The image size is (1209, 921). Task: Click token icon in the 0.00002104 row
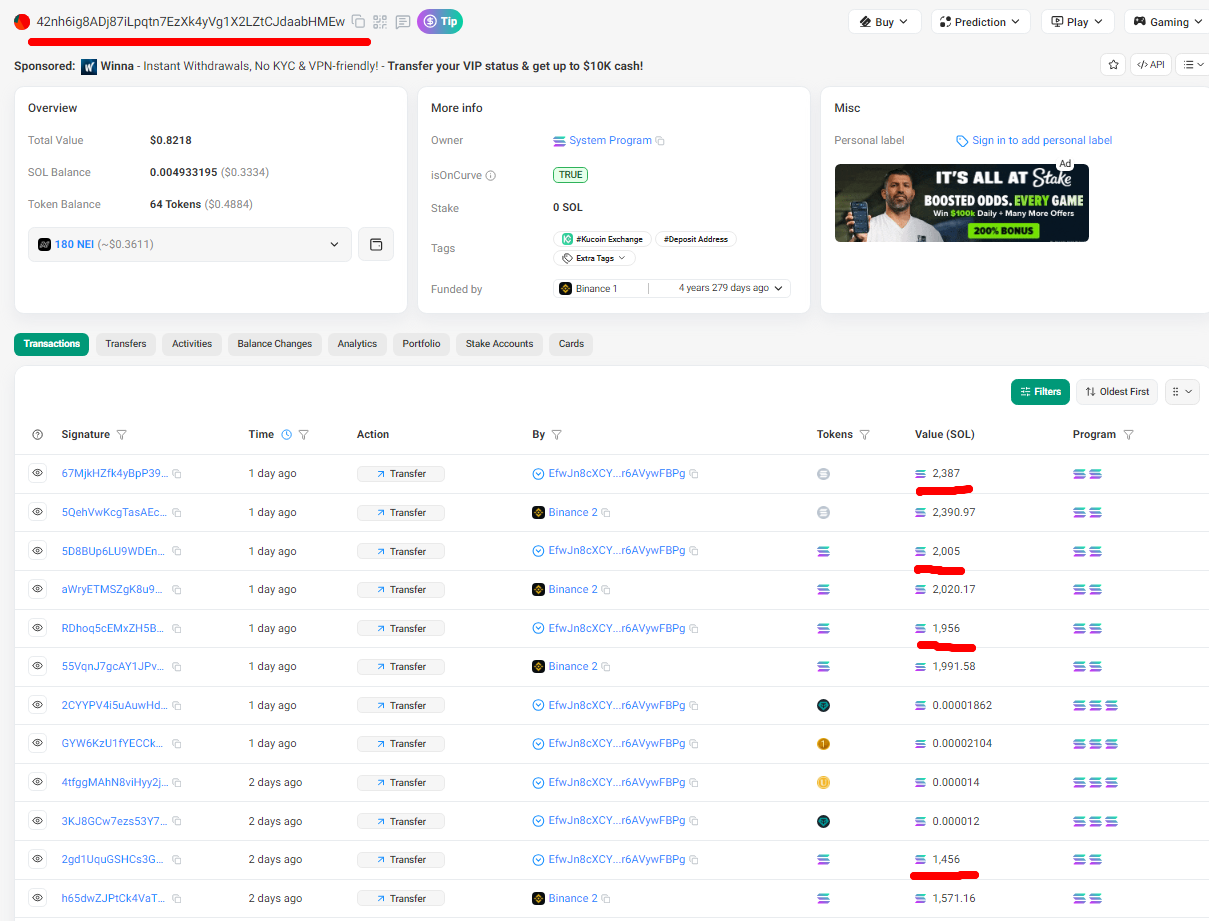[x=824, y=744]
